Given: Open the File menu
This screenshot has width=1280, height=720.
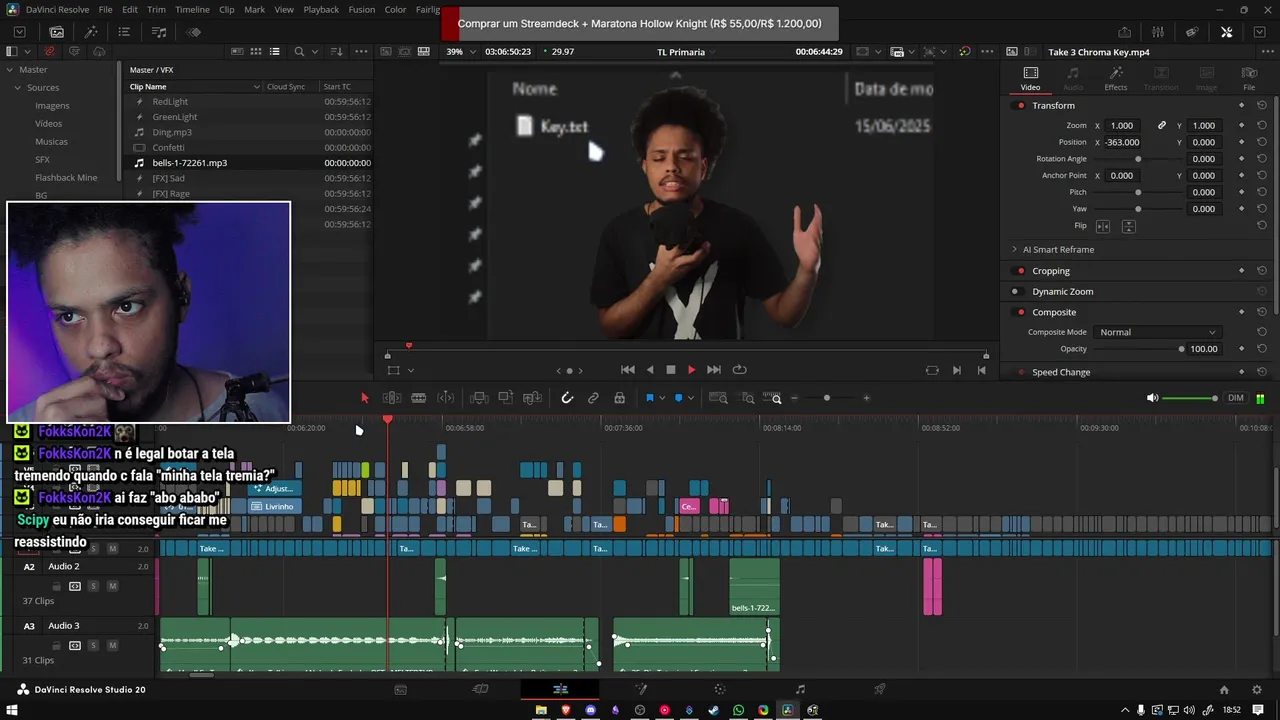Looking at the screenshot, I should pos(105,9).
